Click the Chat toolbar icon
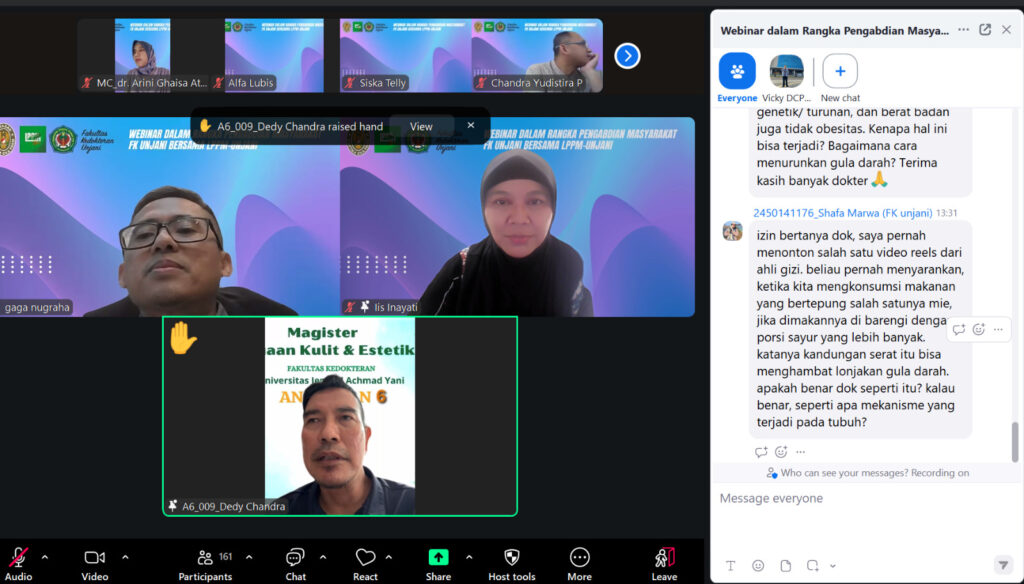 click(x=295, y=558)
